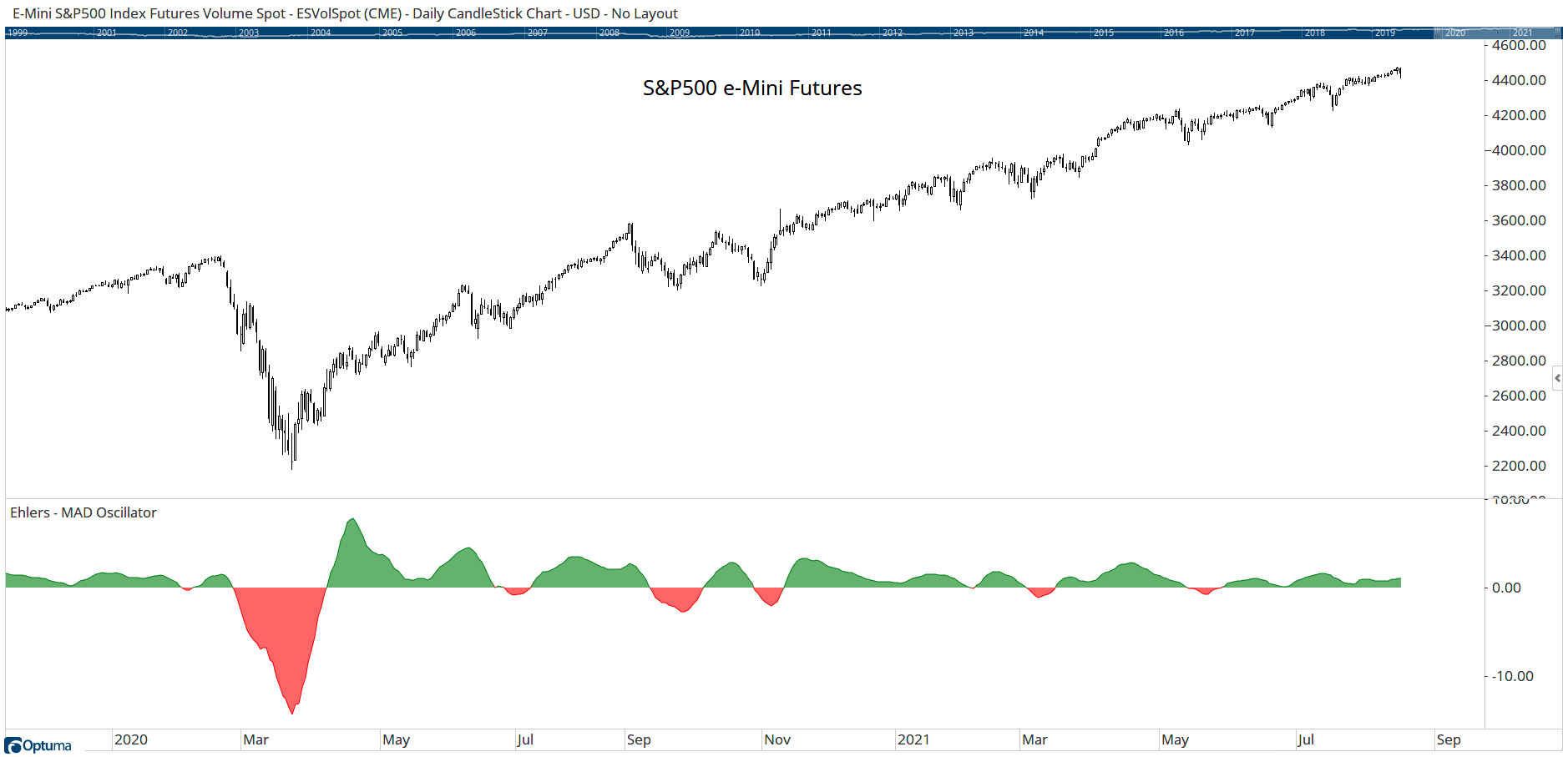Screen dimensions: 1568x757
Task: Jump to 2005 on the overview timeline
Action: click(392, 33)
